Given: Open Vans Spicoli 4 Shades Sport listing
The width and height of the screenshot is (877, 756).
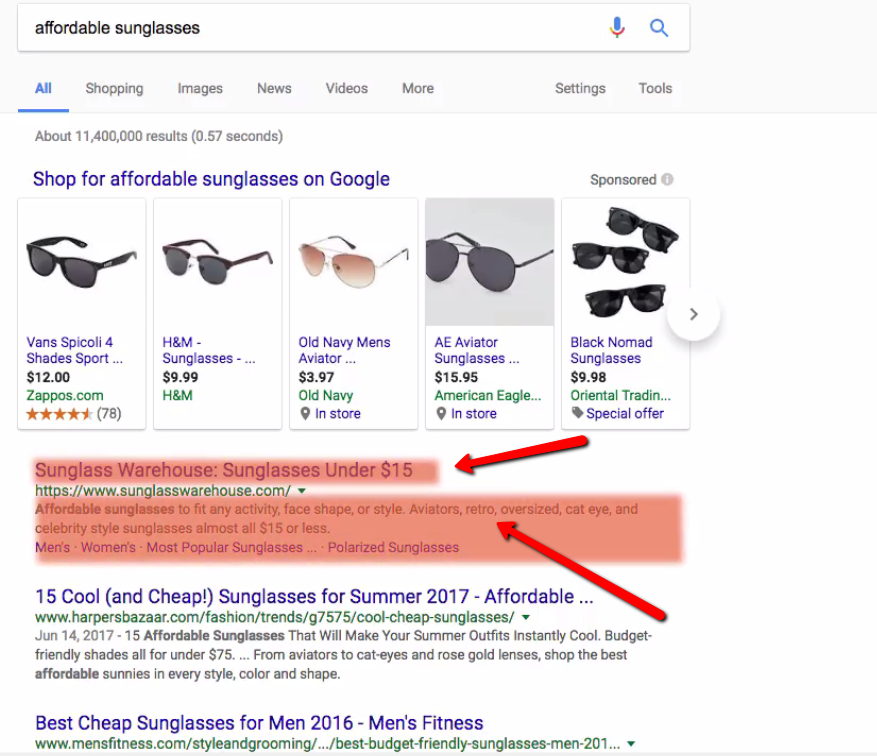Looking at the screenshot, I should (x=74, y=350).
